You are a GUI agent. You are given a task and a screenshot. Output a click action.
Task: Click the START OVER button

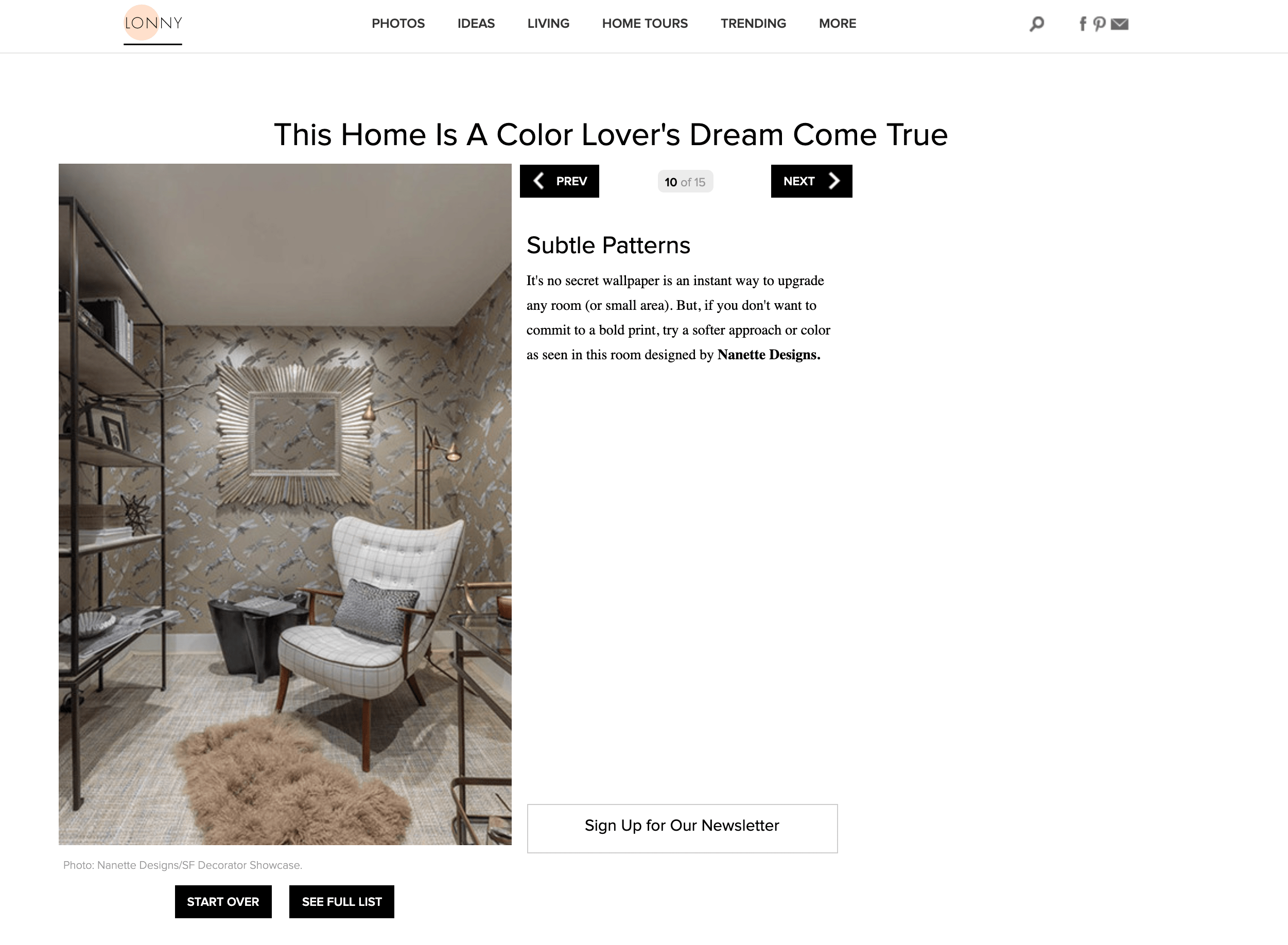pyautogui.click(x=223, y=902)
